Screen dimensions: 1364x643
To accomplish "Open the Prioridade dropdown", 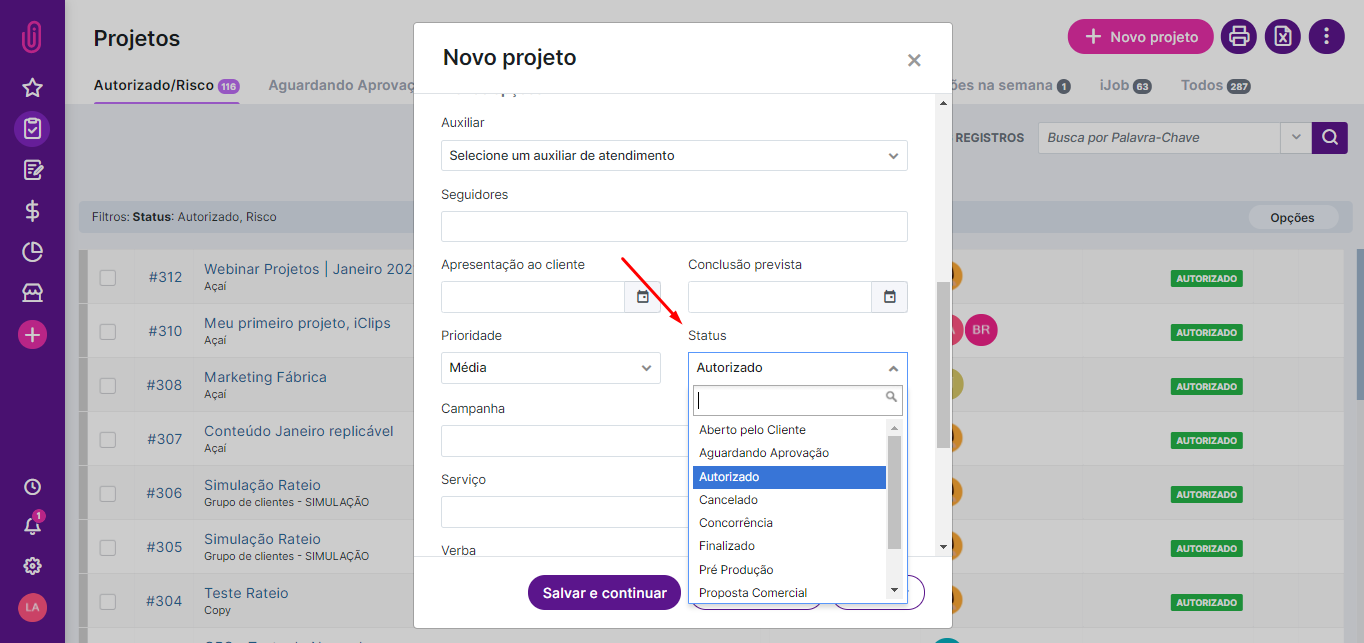I will (x=550, y=368).
